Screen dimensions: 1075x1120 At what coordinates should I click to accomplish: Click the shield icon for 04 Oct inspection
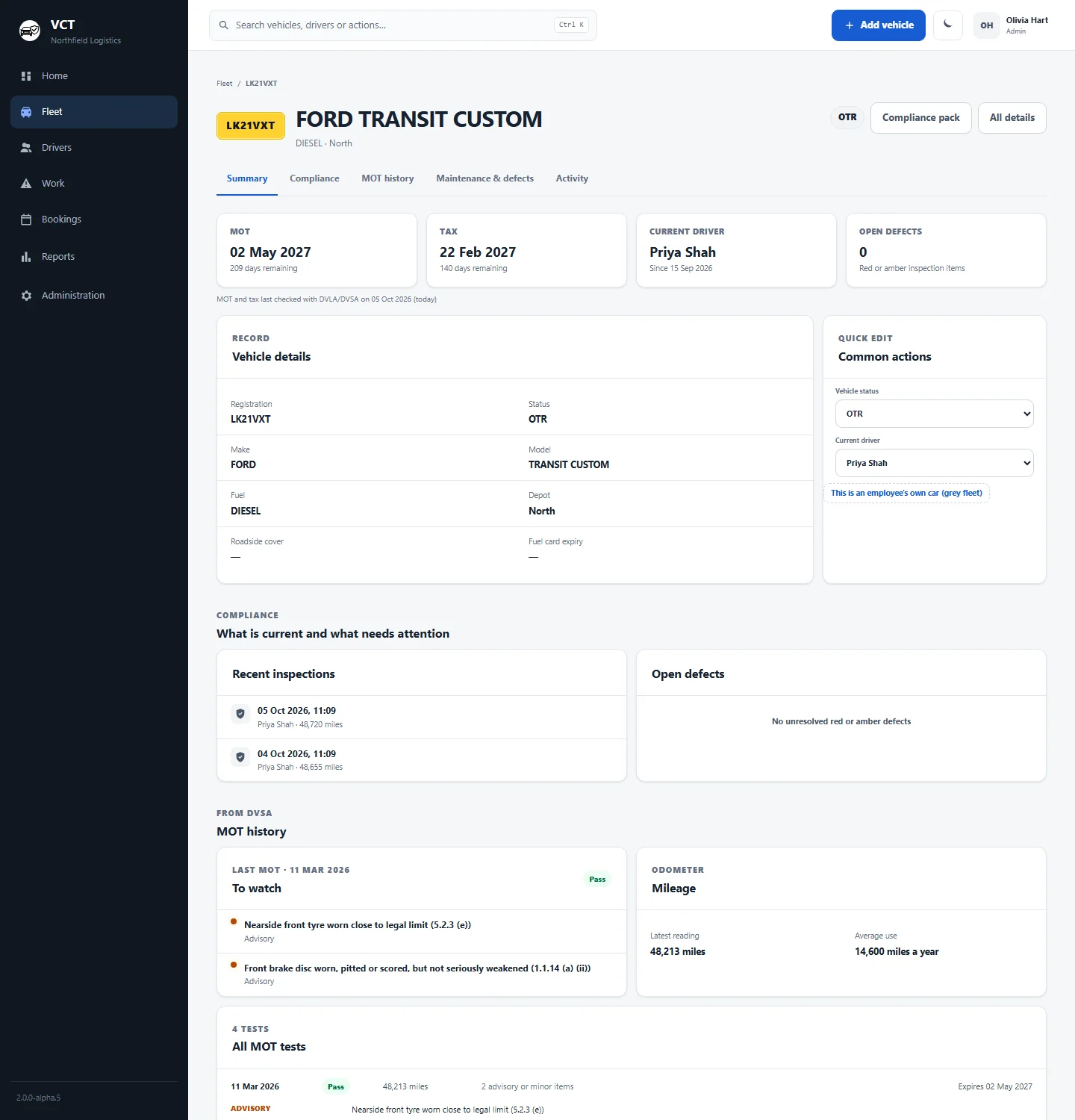[240, 757]
